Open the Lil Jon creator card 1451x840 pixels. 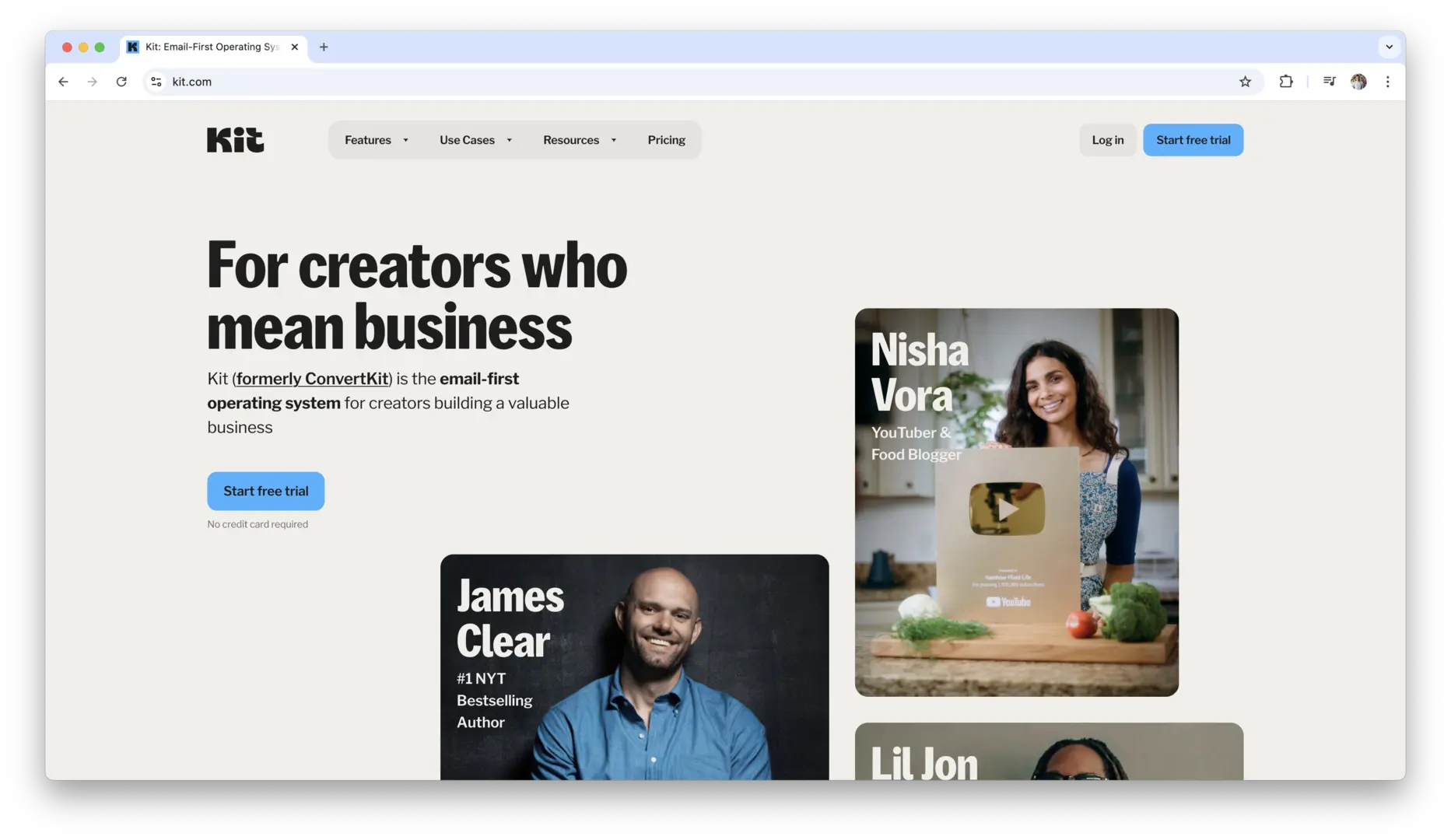(x=1049, y=751)
